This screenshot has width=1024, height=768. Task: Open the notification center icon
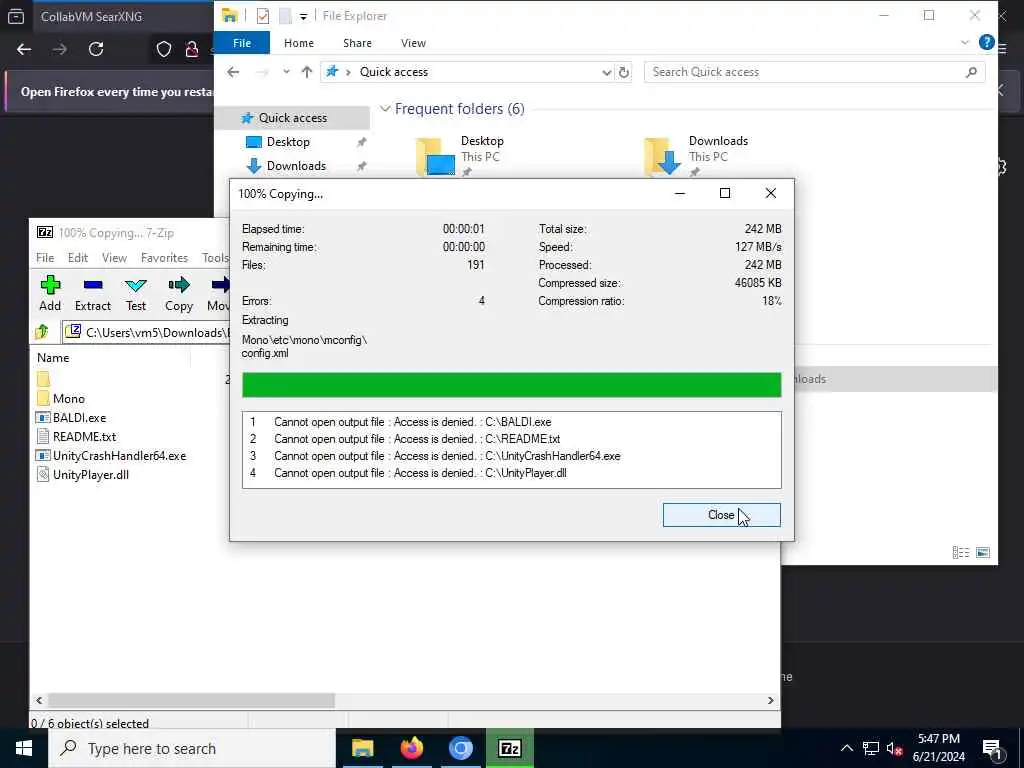(993, 748)
